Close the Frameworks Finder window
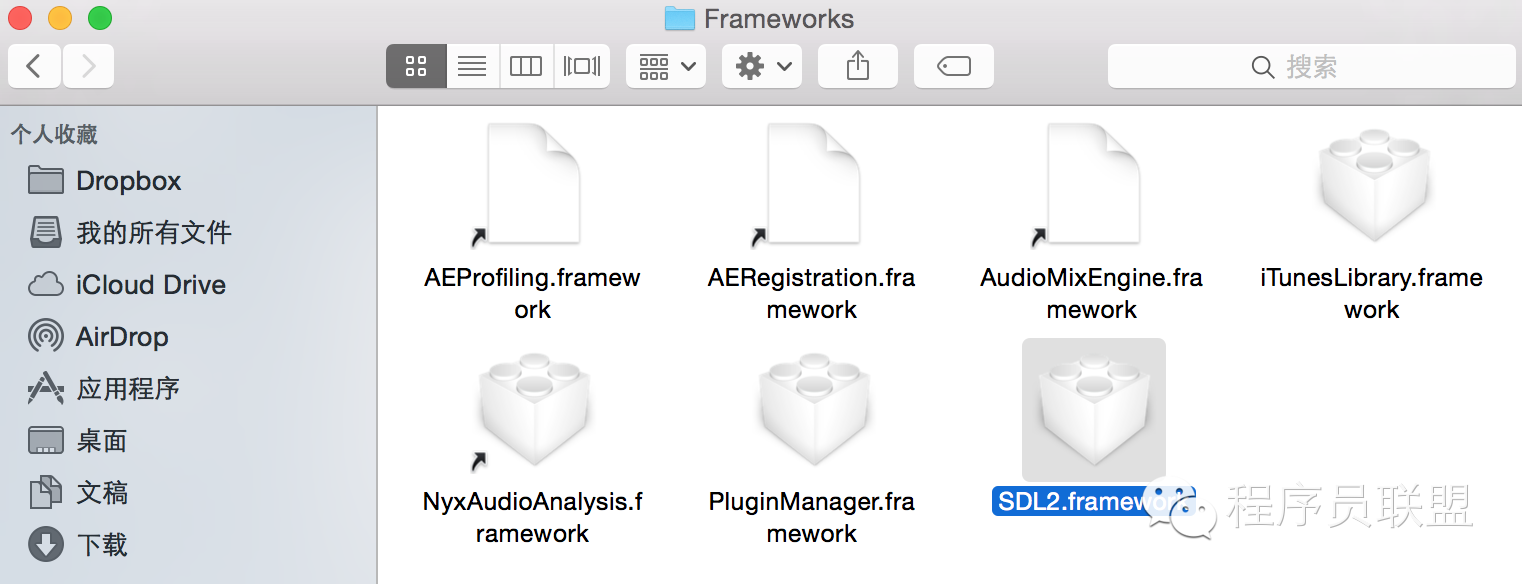Screen dimensions: 1522x584 click(x=20, y=18)
